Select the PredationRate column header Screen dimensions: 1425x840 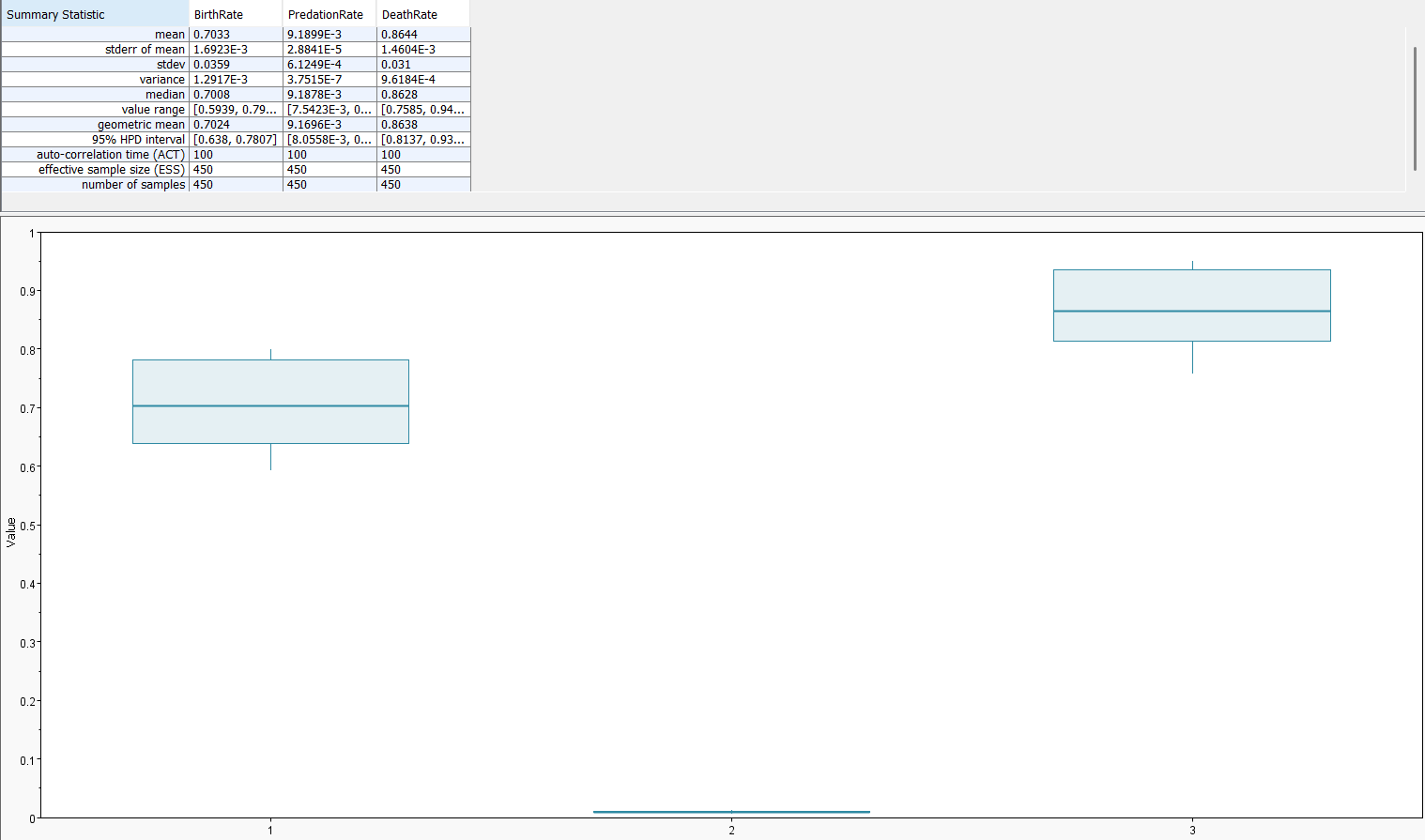(x=329, y=14)
